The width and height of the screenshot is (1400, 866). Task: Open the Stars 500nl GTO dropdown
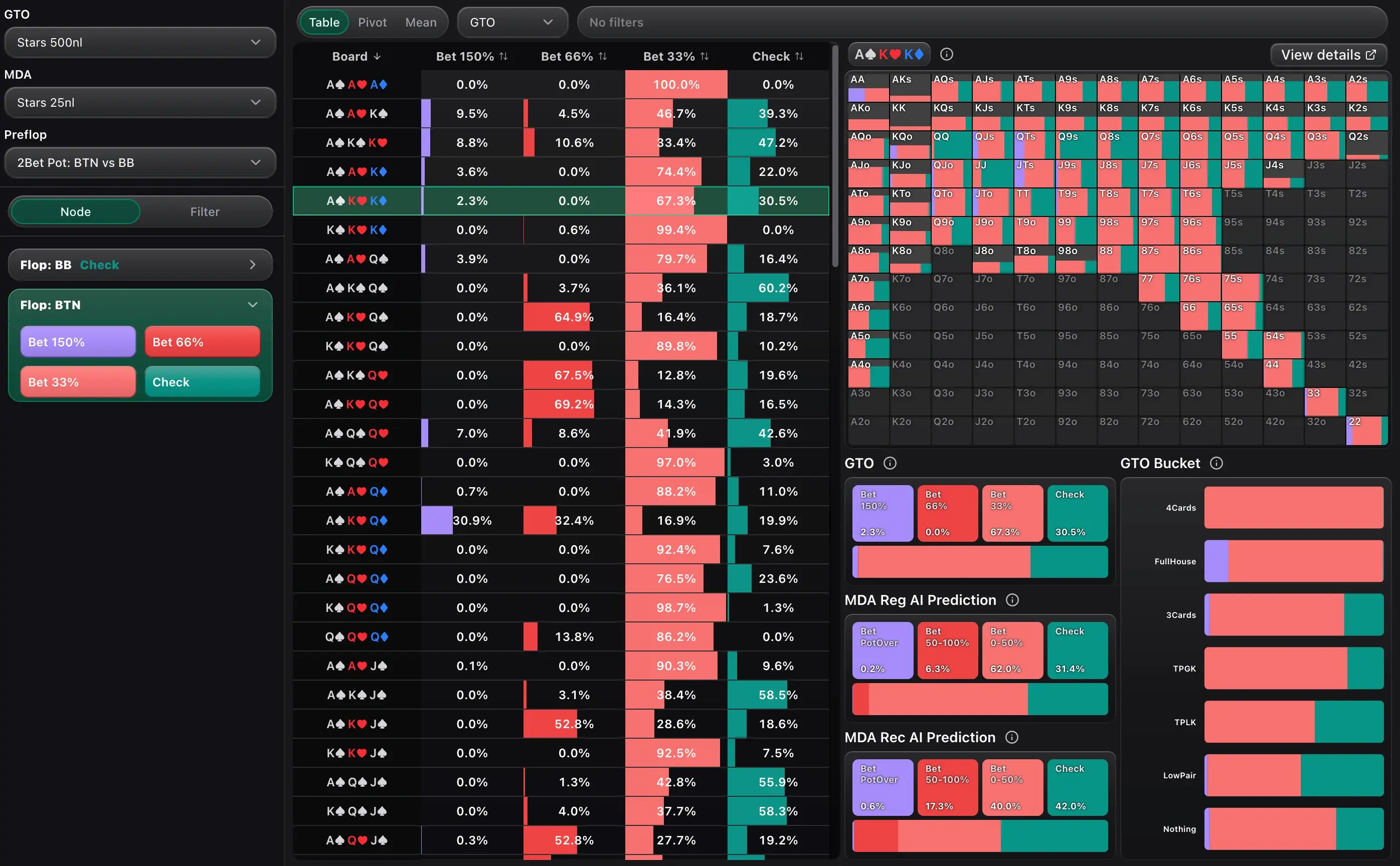coord(139,43)
